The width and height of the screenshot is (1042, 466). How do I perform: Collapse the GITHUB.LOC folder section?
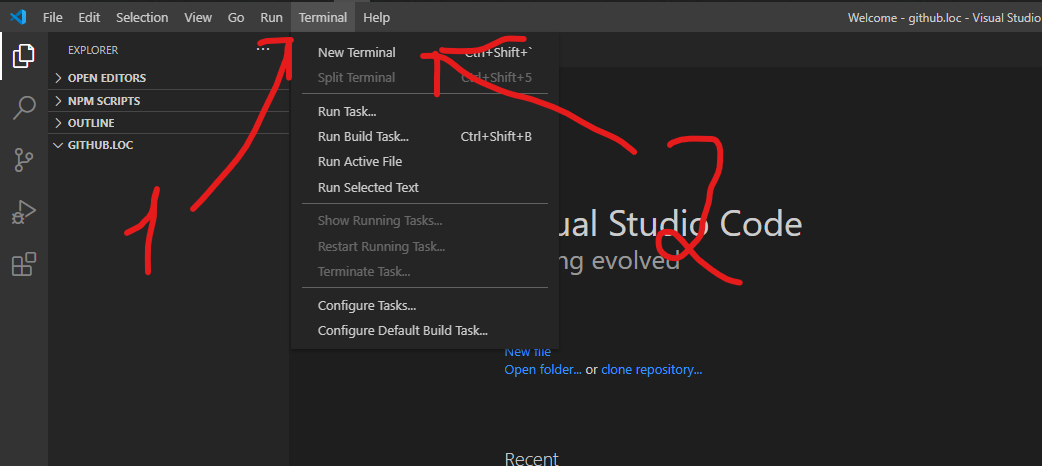(169, 145)
